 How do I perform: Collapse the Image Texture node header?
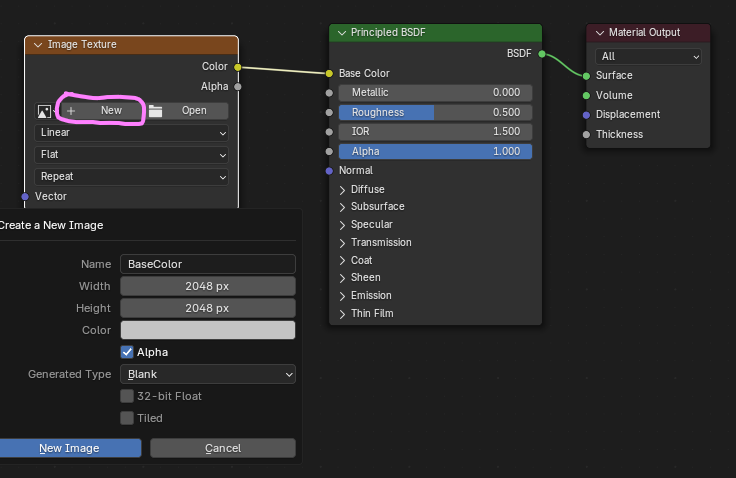(39, 44)
